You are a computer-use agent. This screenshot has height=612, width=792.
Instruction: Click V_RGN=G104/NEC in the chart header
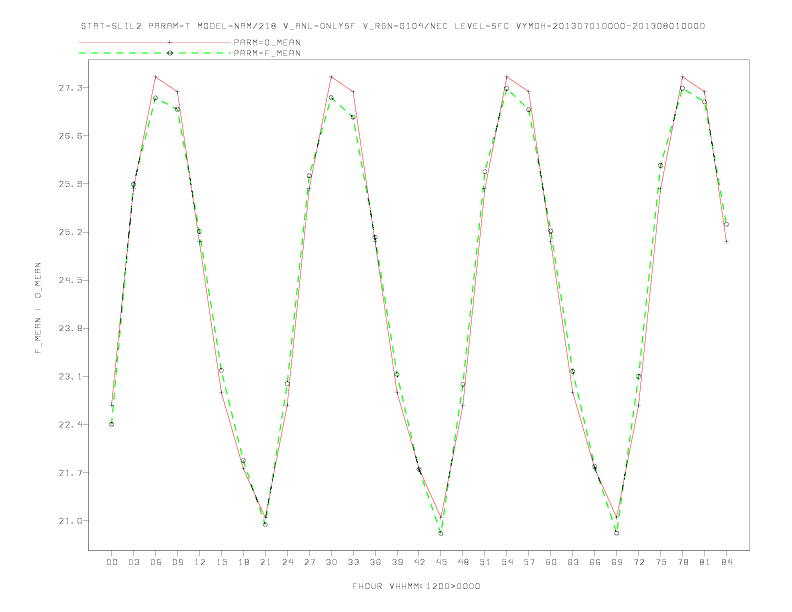[405, 26]
